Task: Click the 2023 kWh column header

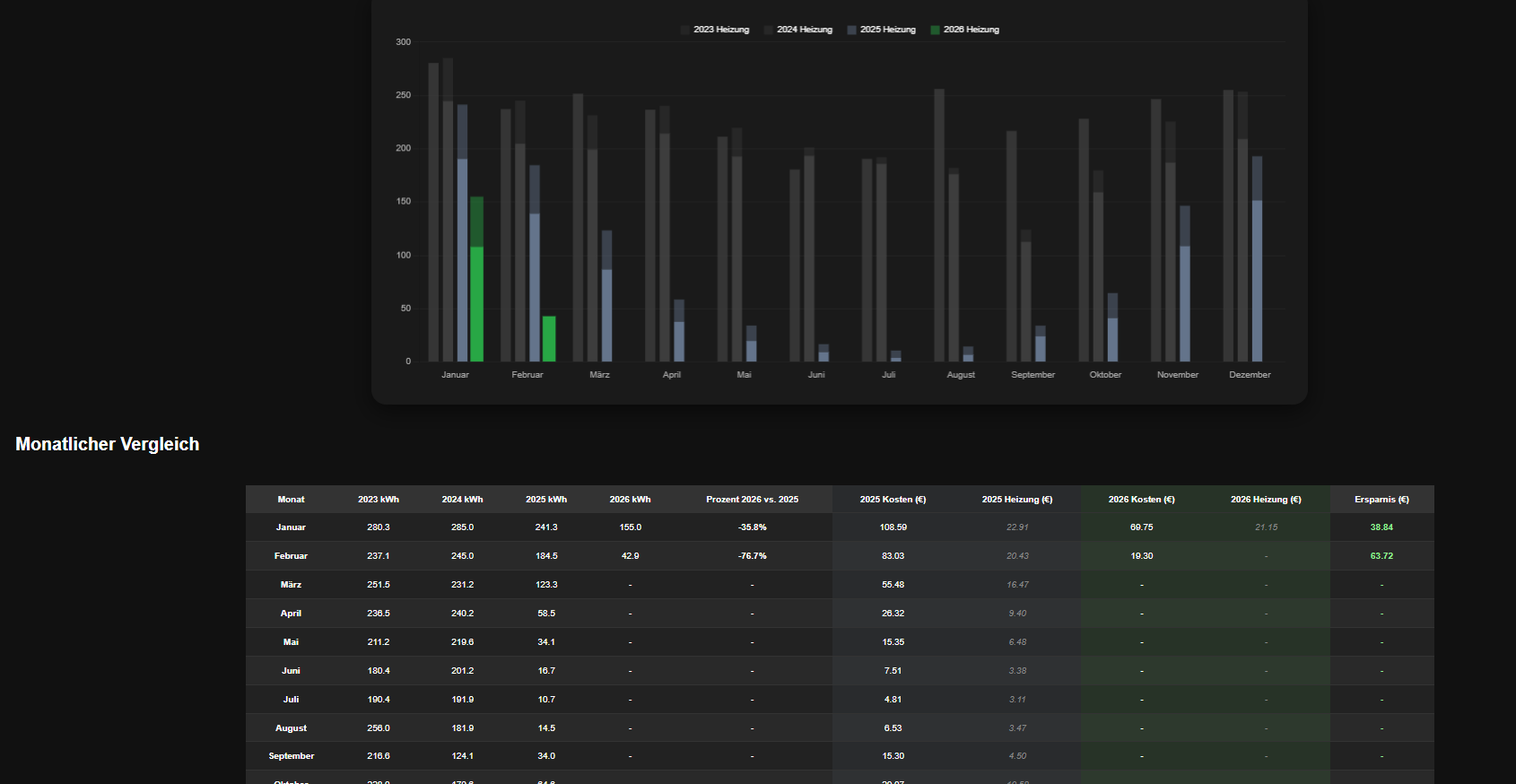Action: [379, 500]
